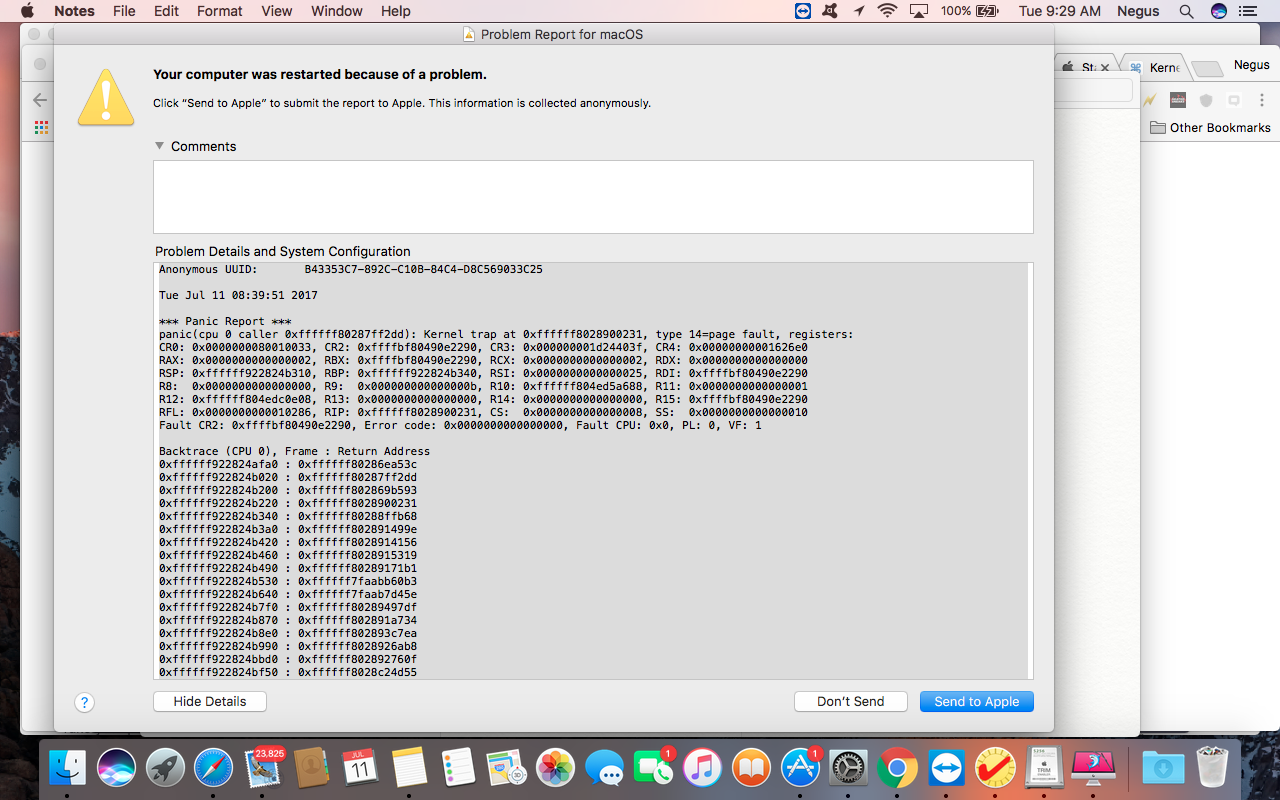Click the Siri icon in the menu bar
This screenshot has width=1280, height=800.
tap(1218, 11)
